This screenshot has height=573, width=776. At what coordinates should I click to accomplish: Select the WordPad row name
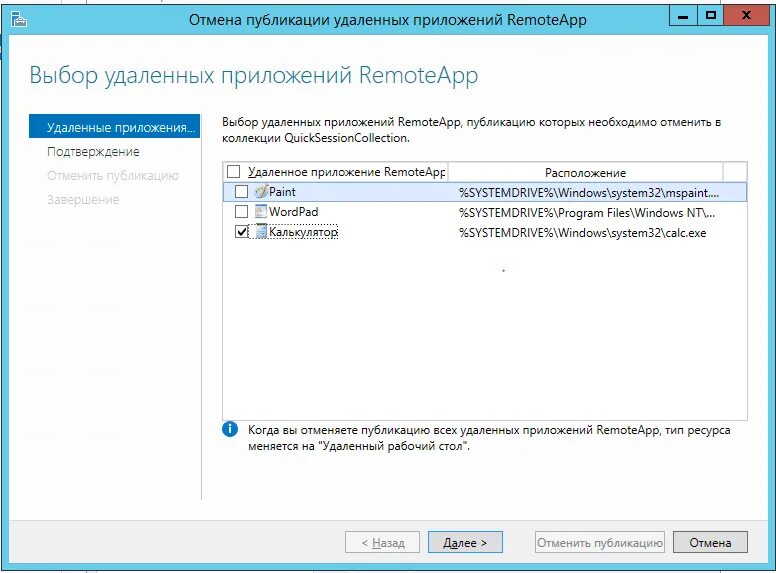pos(293,212)
